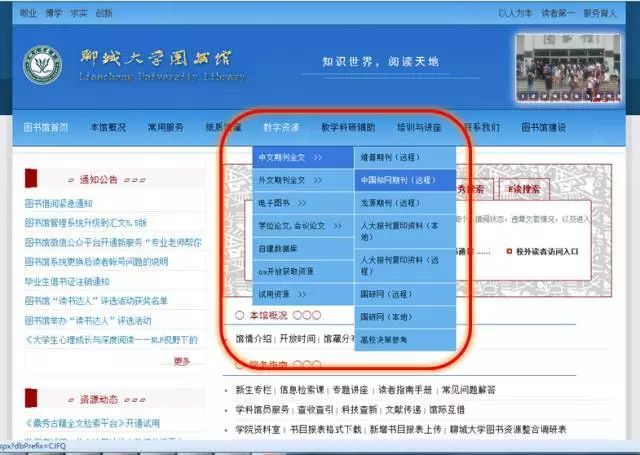Click the 通知公告 section heading
Viewport: 640px width, 455px height.
(98, 180)
